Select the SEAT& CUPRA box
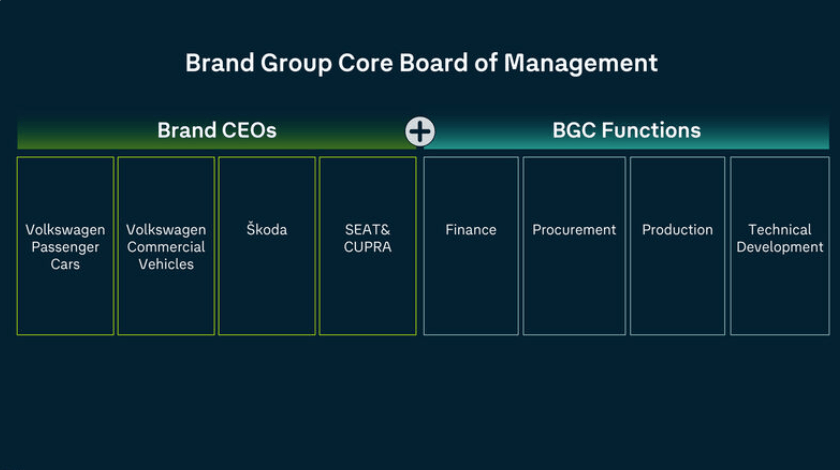Screen dimensions: 840x470 (367, 246)
